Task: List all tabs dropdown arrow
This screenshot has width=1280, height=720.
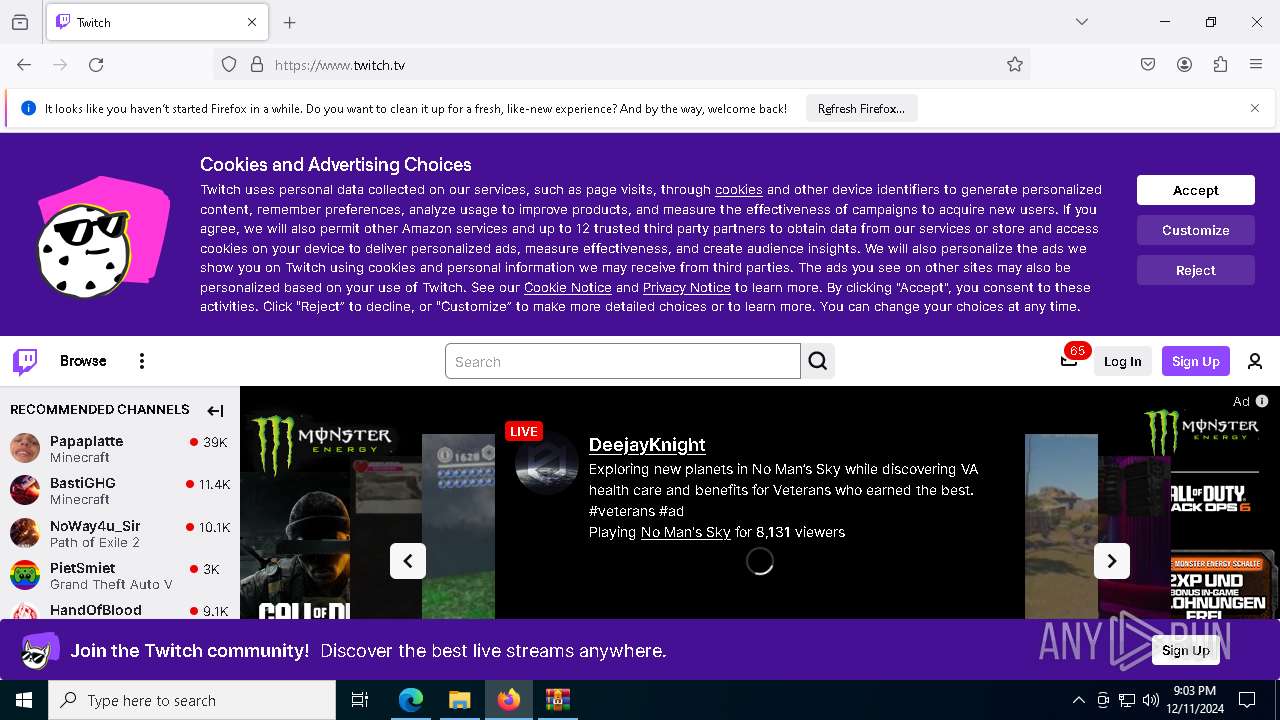Action: (x=1082, y=22)
